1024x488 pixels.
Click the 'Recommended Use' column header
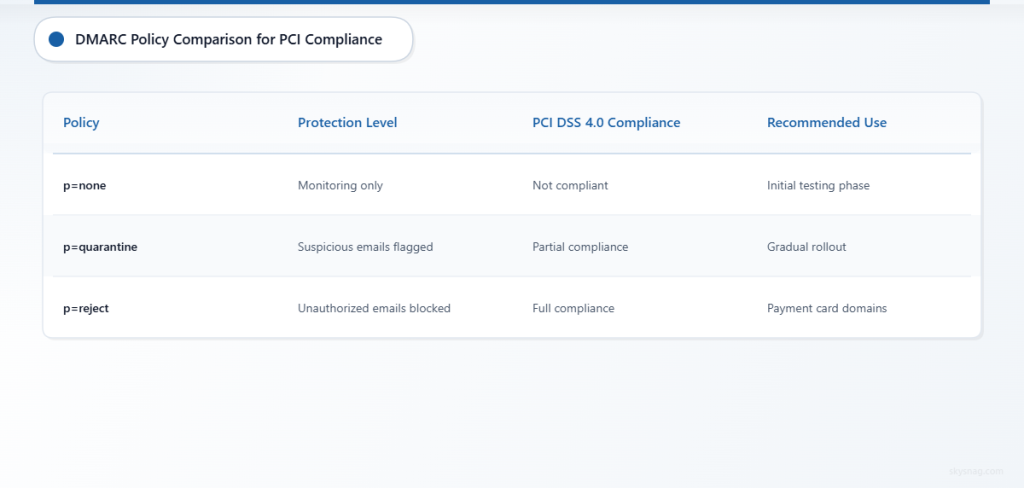tap(827, 123)
